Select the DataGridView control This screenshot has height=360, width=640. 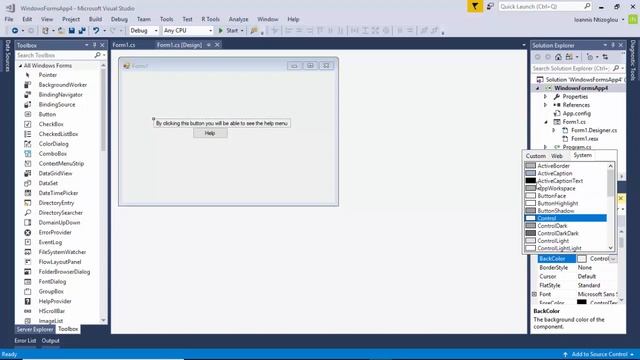pos(55,173)
